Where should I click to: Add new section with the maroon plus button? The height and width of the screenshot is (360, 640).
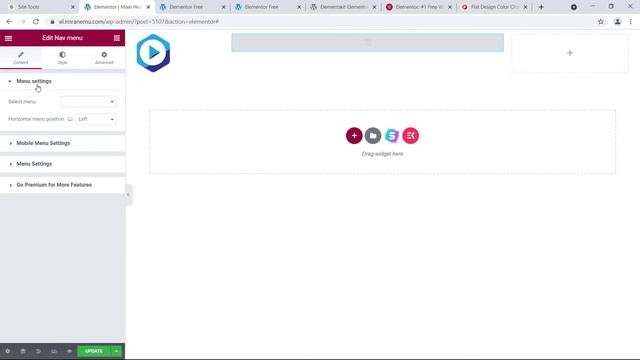pyautogui.click(x=354, y=136)
